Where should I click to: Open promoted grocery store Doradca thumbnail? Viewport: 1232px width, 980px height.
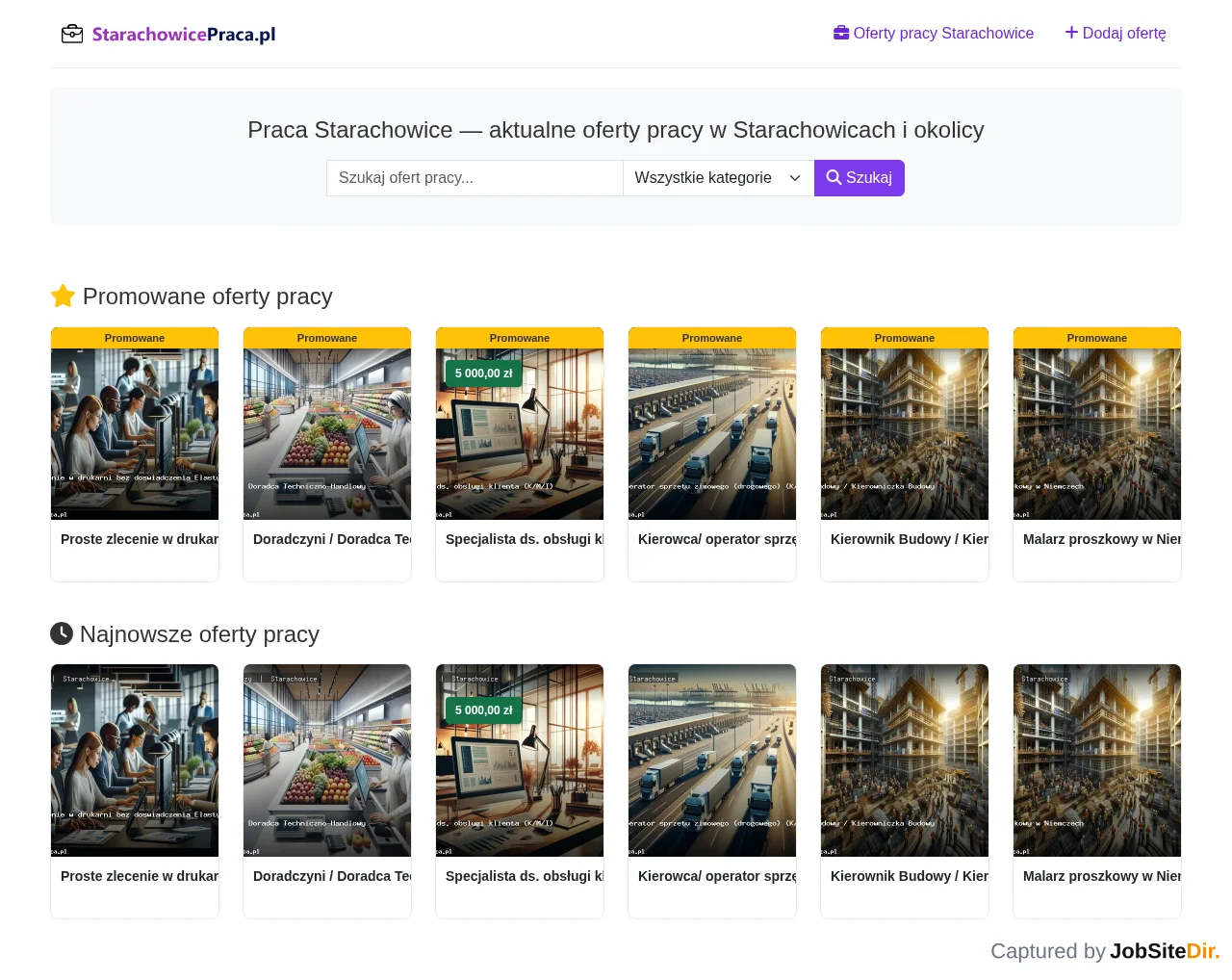[327, 434]
